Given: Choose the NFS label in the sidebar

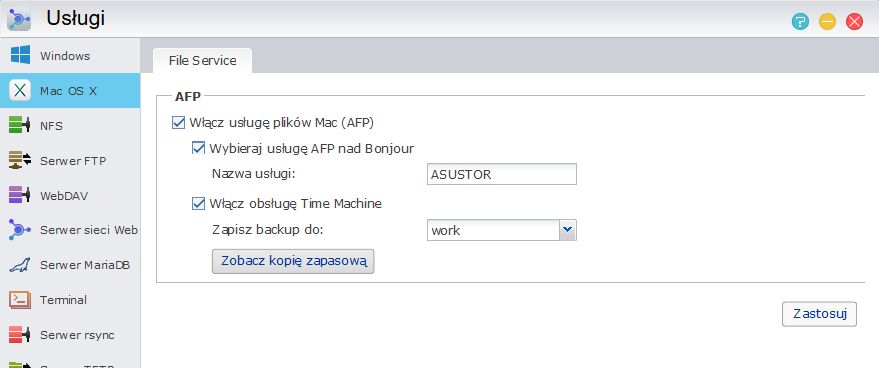Looking at the screenshot, I should [51, 126].
